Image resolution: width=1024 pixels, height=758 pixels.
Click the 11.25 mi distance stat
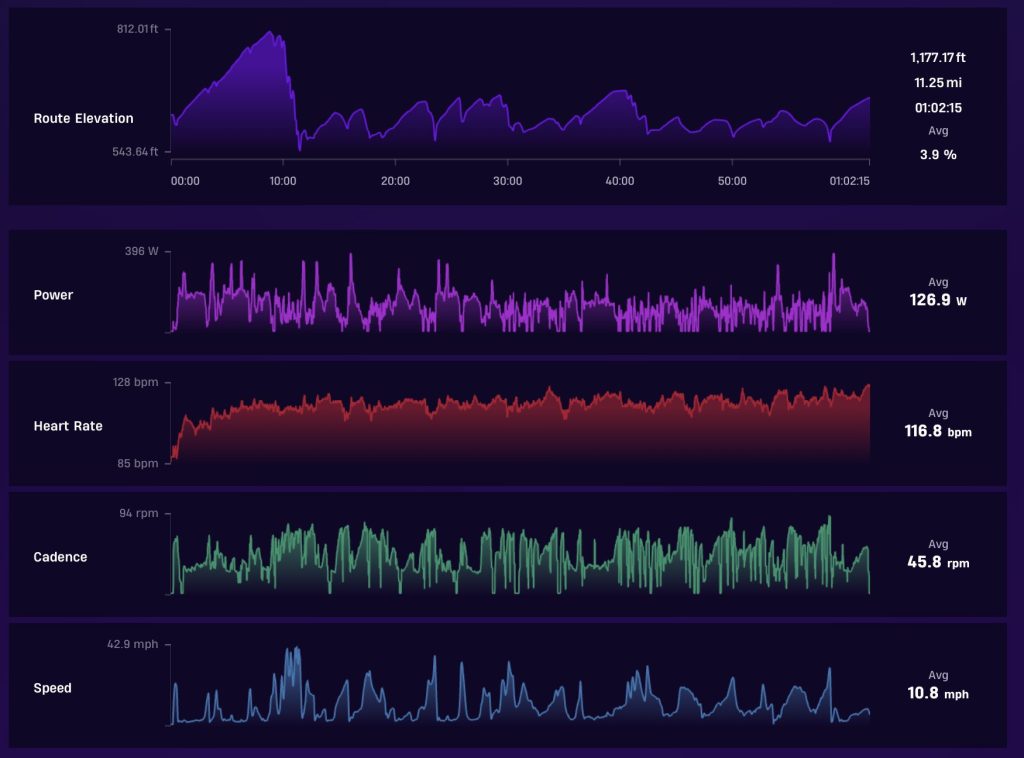(x=938, y=83)
